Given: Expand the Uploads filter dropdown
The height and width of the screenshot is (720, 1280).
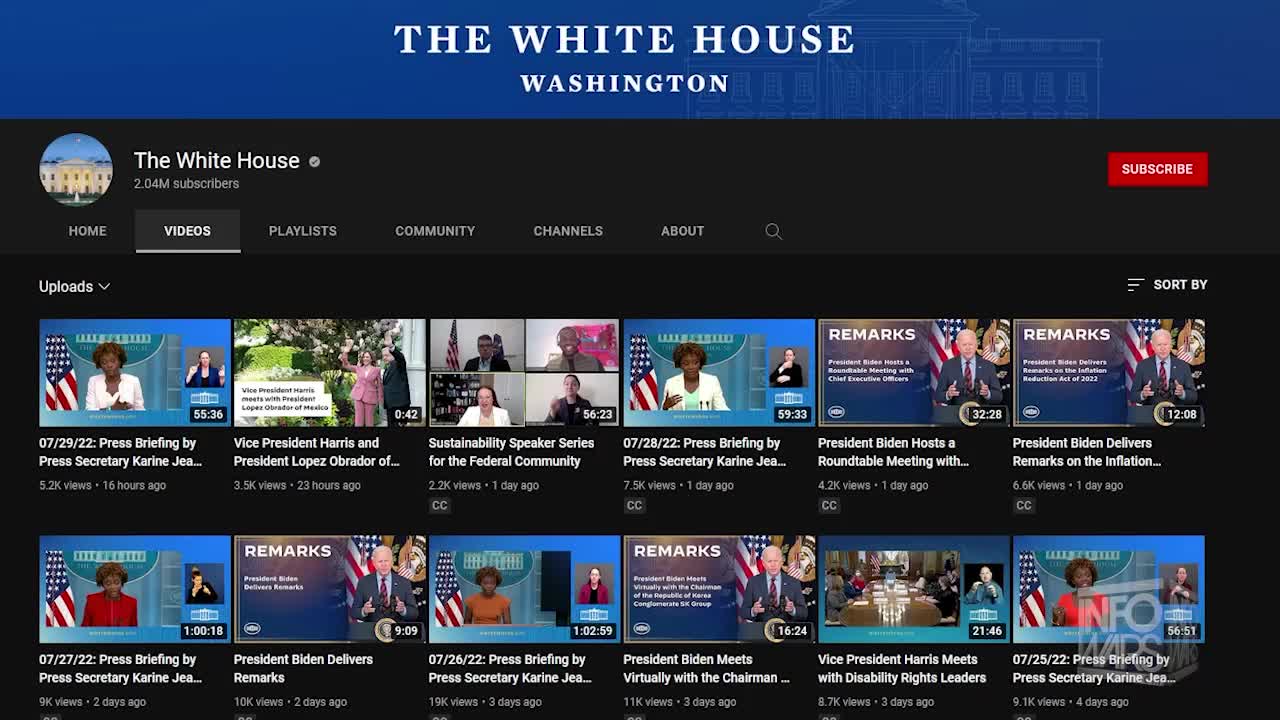Looking at the screenshot, I should pos(75,287).
